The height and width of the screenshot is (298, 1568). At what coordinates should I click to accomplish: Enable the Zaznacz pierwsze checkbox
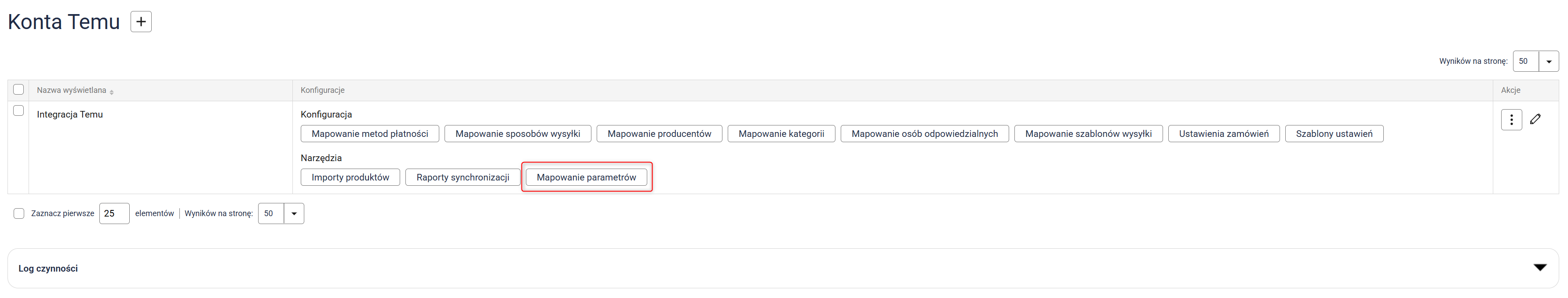(x=19, y=213)
